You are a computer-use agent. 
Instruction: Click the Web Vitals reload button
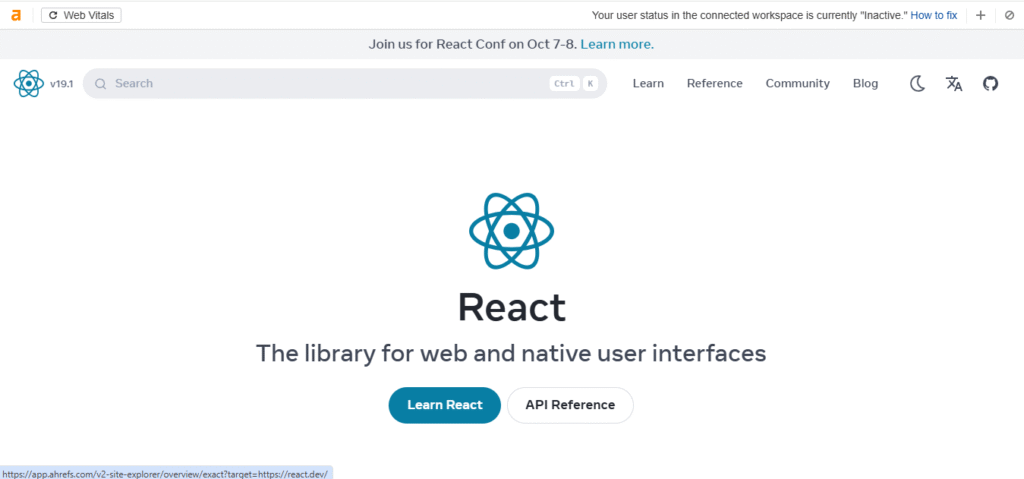click(x=81, y=15)
